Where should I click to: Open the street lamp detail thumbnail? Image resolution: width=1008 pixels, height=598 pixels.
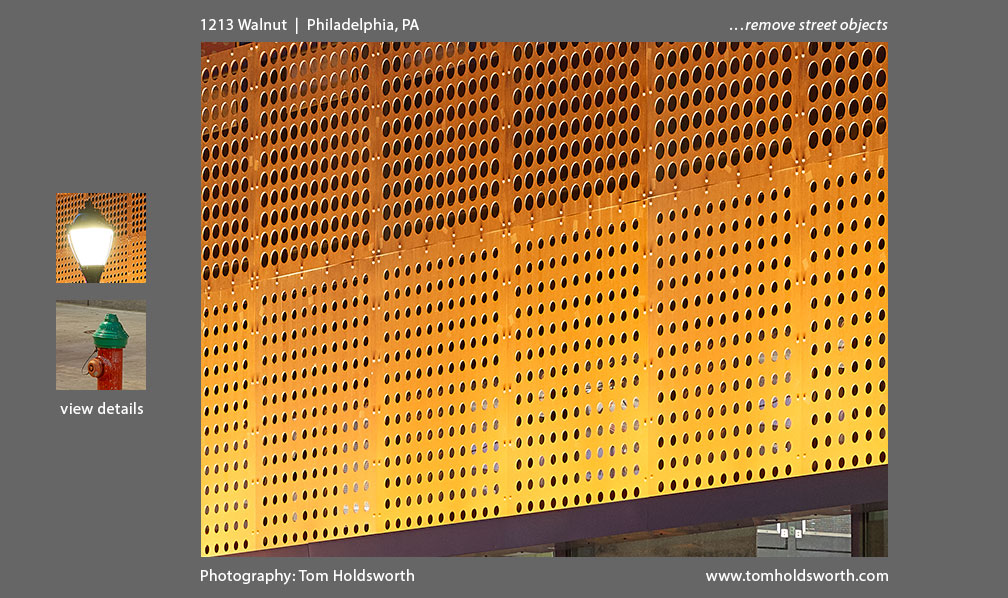(x=101, y=238)
